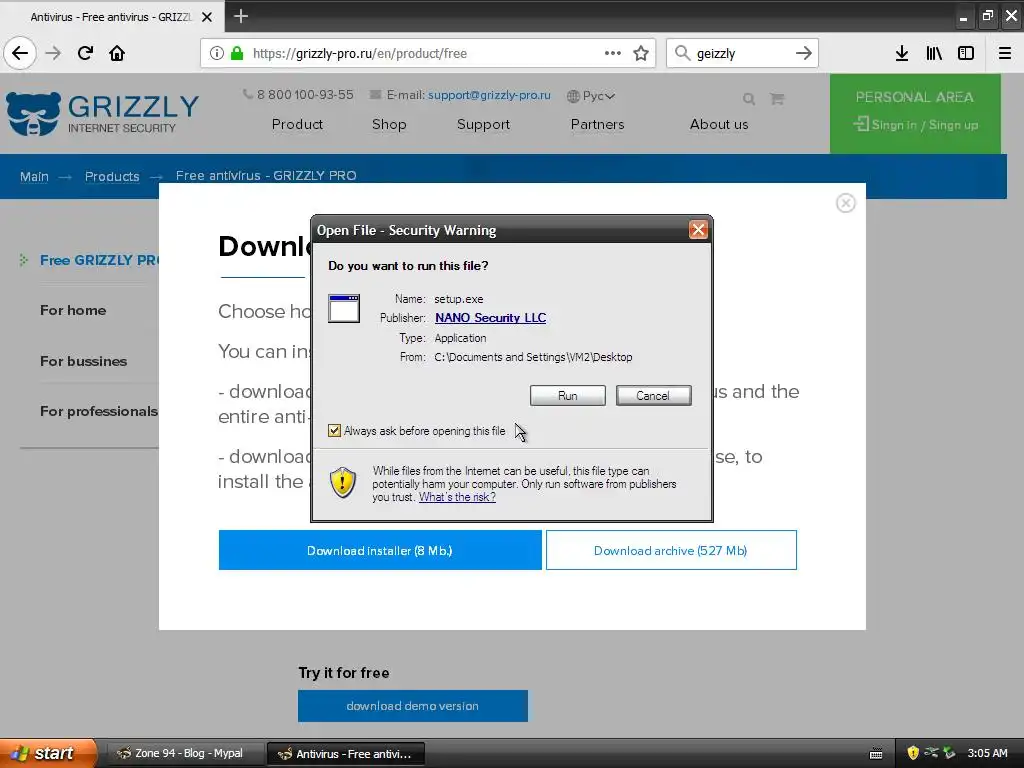This screenshot has width=1024, height=768.
Task: Open the Downloads toolbar arrow icon
Action: 902,53
